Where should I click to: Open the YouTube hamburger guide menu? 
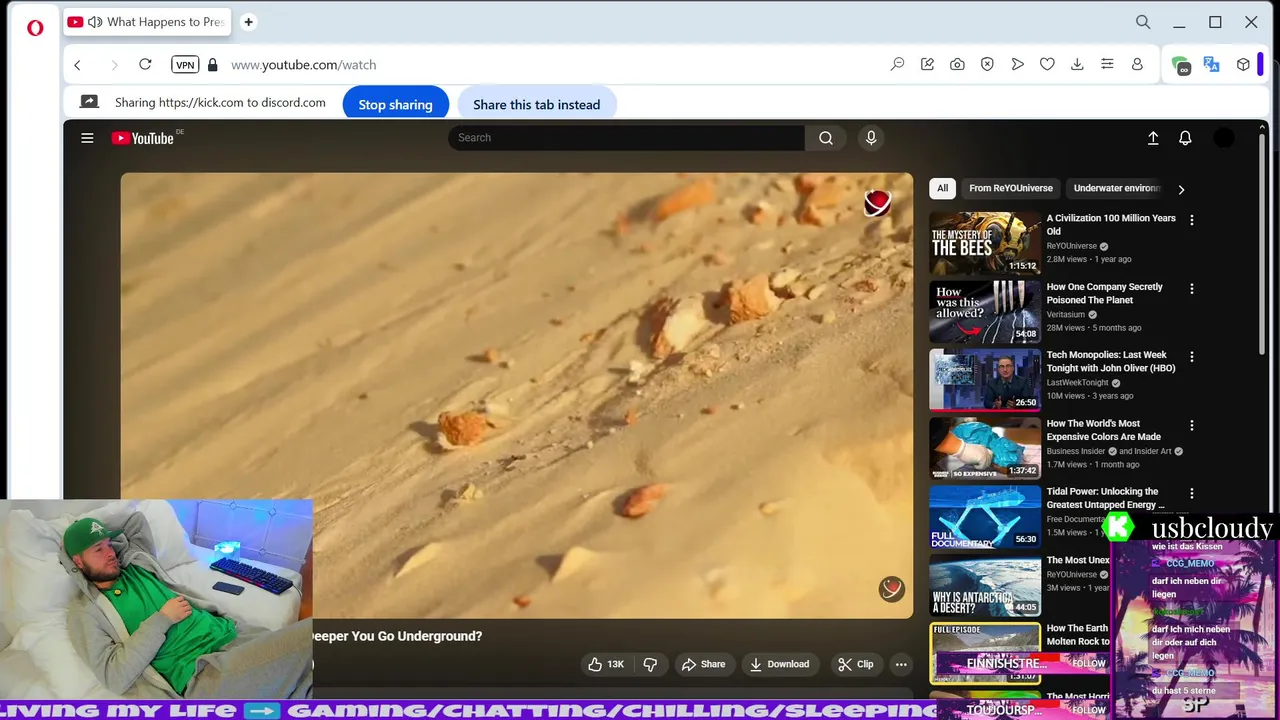point(87,138)
